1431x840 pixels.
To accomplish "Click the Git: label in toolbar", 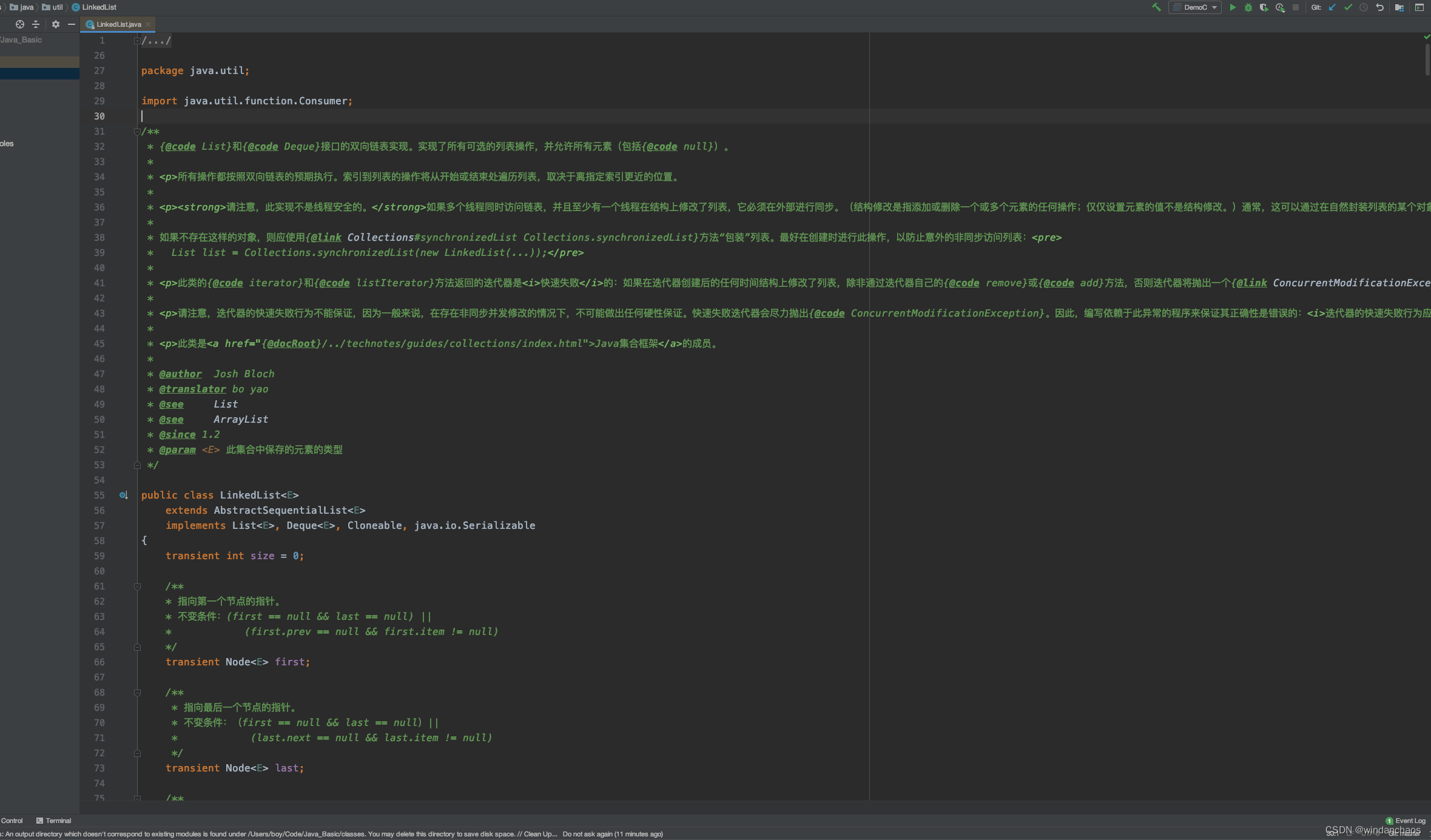I will (x=1316, y=7).
